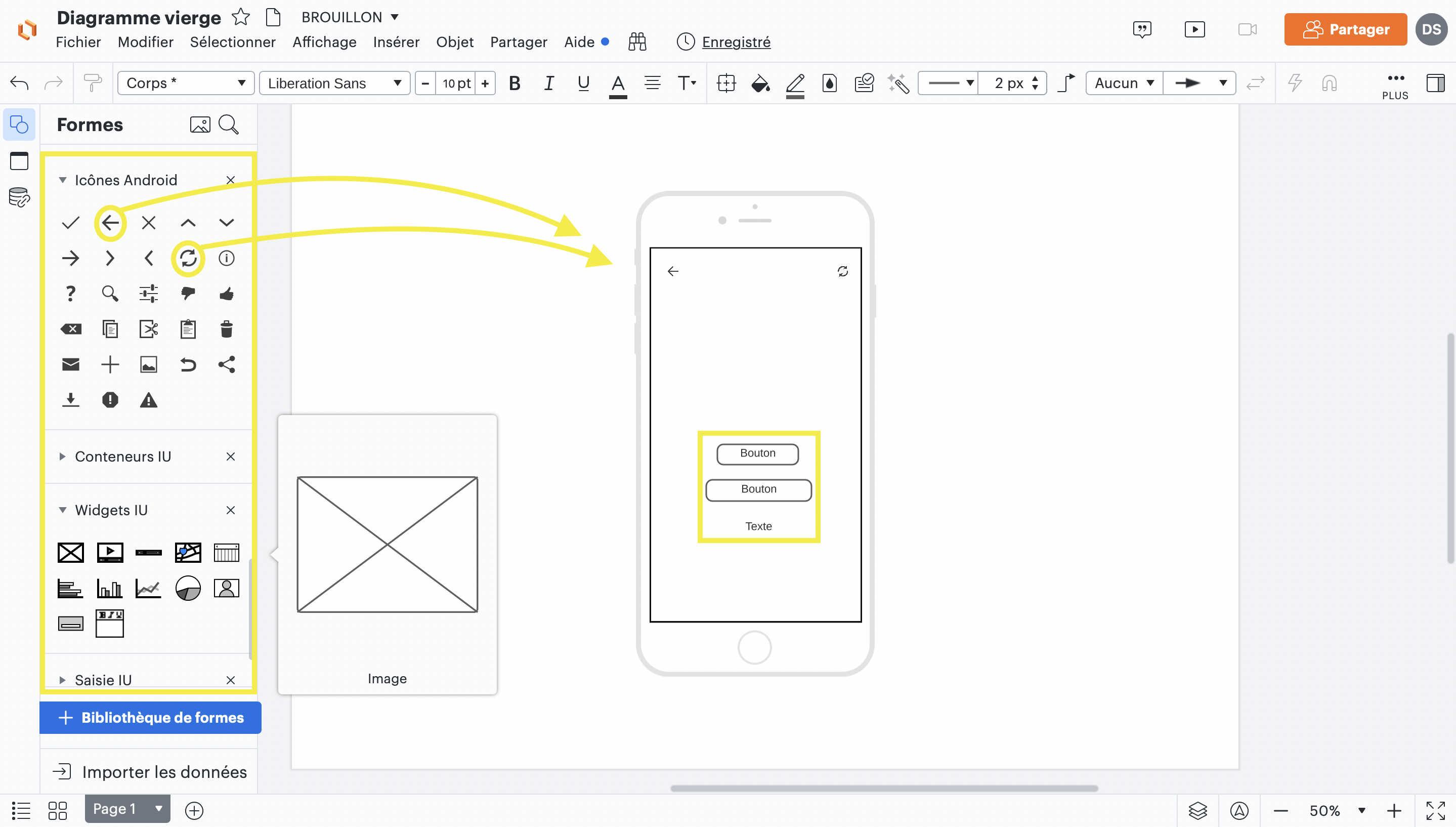Image resolution: width=1456 pixels, height=827 pixels.
Task: Click the 50% zoom level field
Action: pyautogui.click(x=1325, y=810)
